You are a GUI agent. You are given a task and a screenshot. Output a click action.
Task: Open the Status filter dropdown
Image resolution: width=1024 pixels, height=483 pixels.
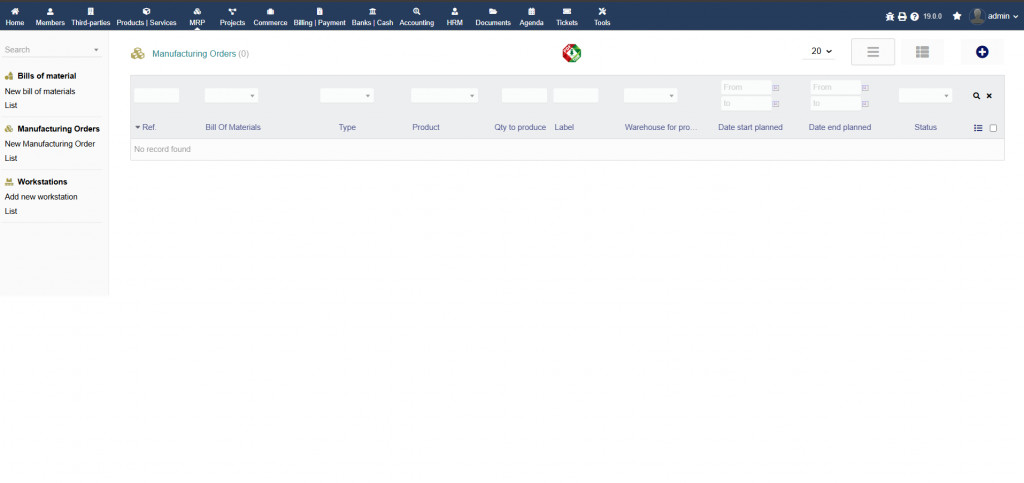[925, 95]
